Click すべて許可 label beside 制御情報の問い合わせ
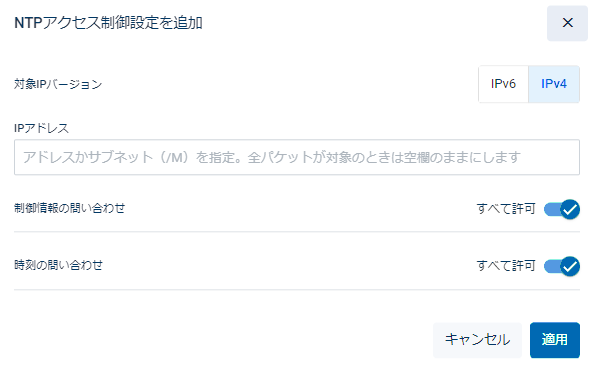 [x=506, y=209]
